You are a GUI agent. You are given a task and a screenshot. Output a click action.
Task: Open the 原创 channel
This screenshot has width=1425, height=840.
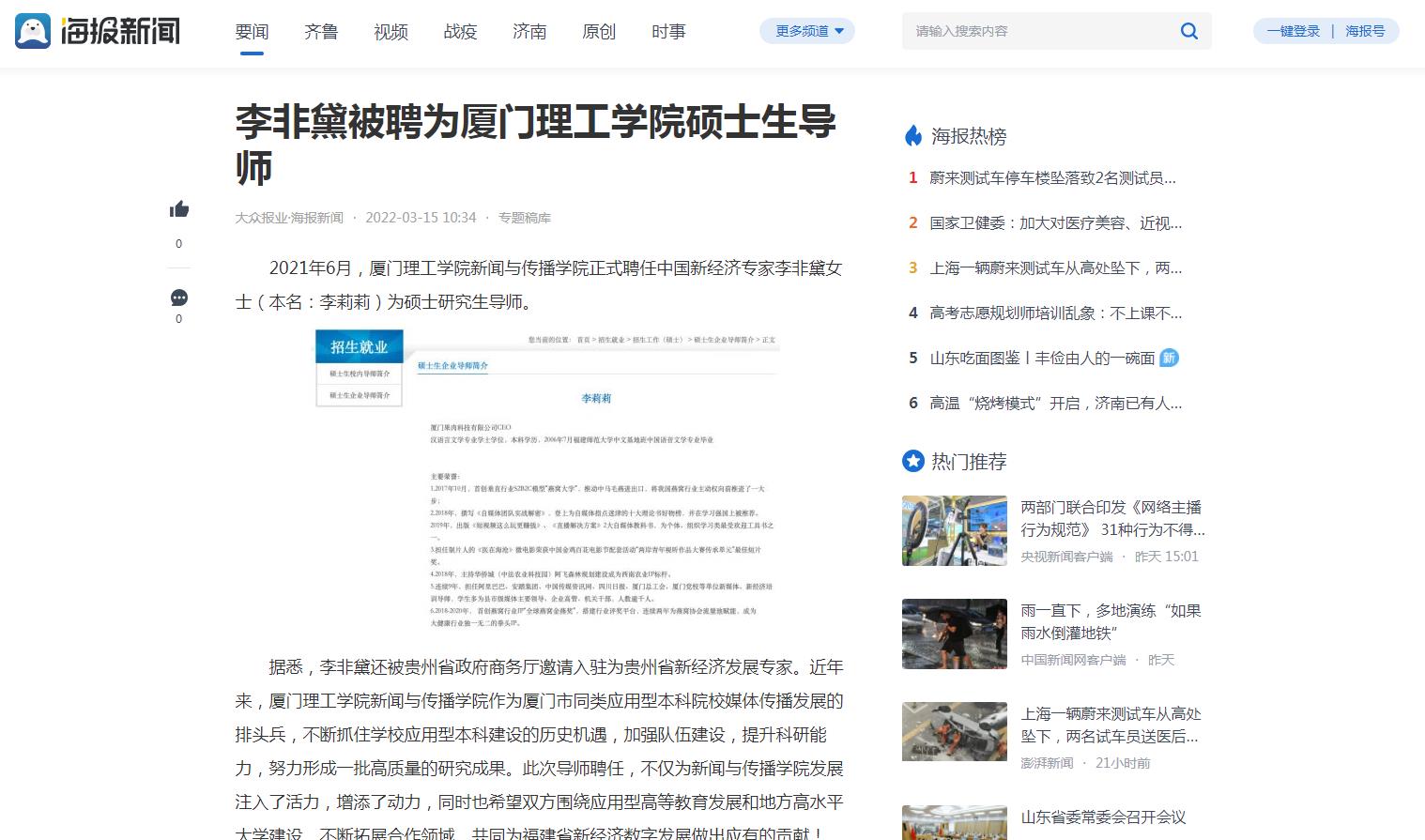[x=599, y=32]
